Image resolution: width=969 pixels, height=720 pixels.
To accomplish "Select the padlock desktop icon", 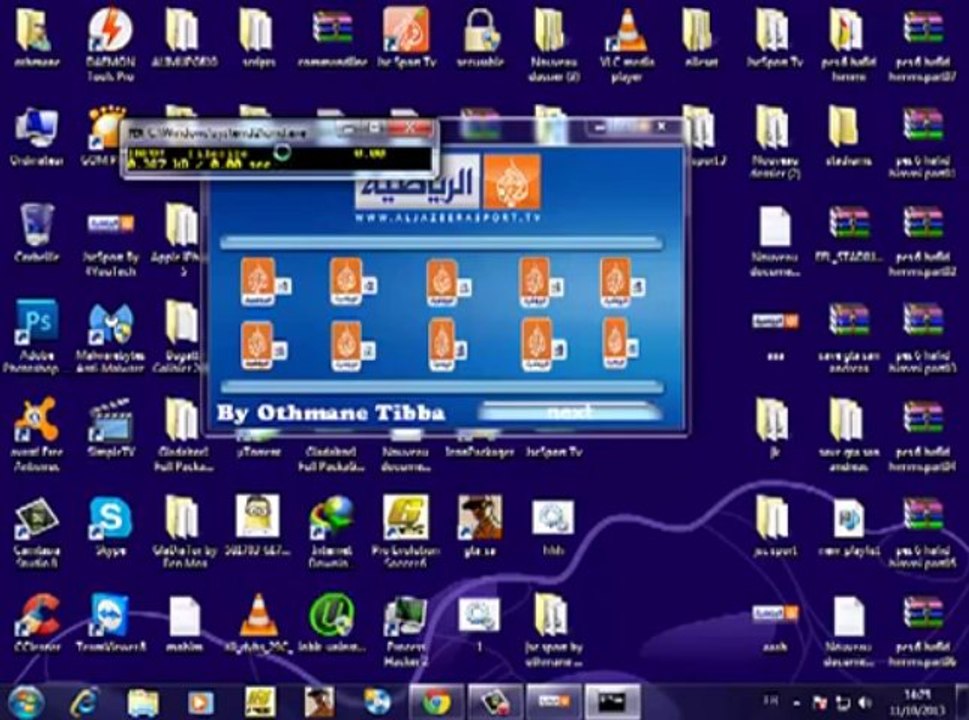I will [x=481, y=37].
